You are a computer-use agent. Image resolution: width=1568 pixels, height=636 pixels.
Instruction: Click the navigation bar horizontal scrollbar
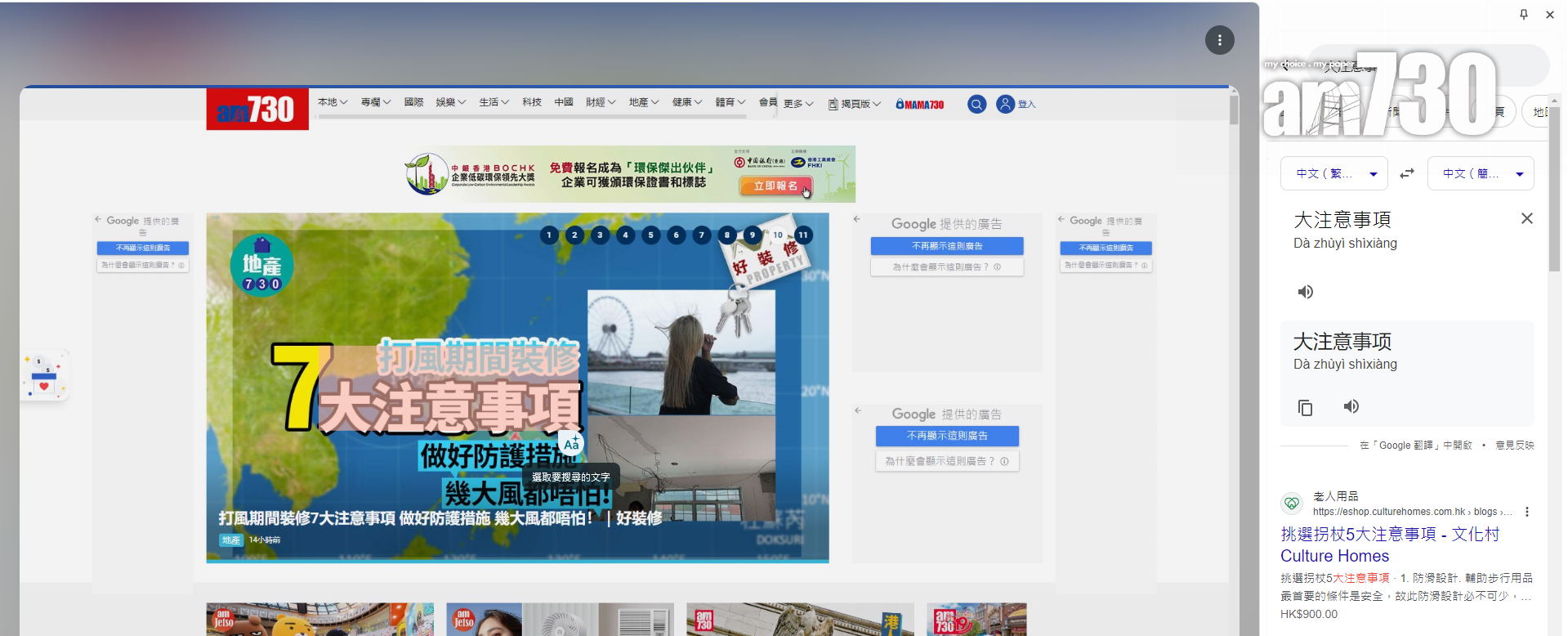coord(532,117)
